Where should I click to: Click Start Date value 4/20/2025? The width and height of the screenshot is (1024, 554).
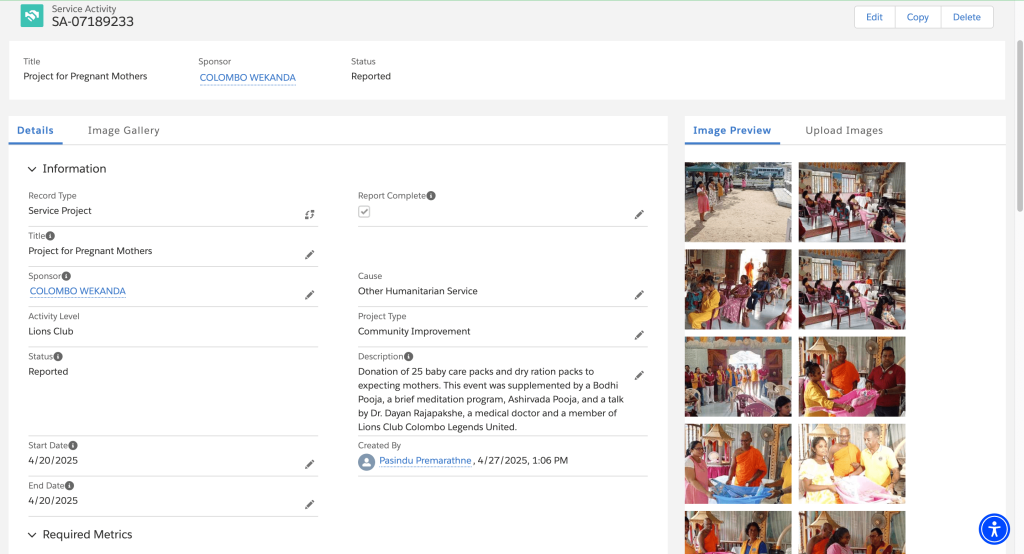[53, 461]
